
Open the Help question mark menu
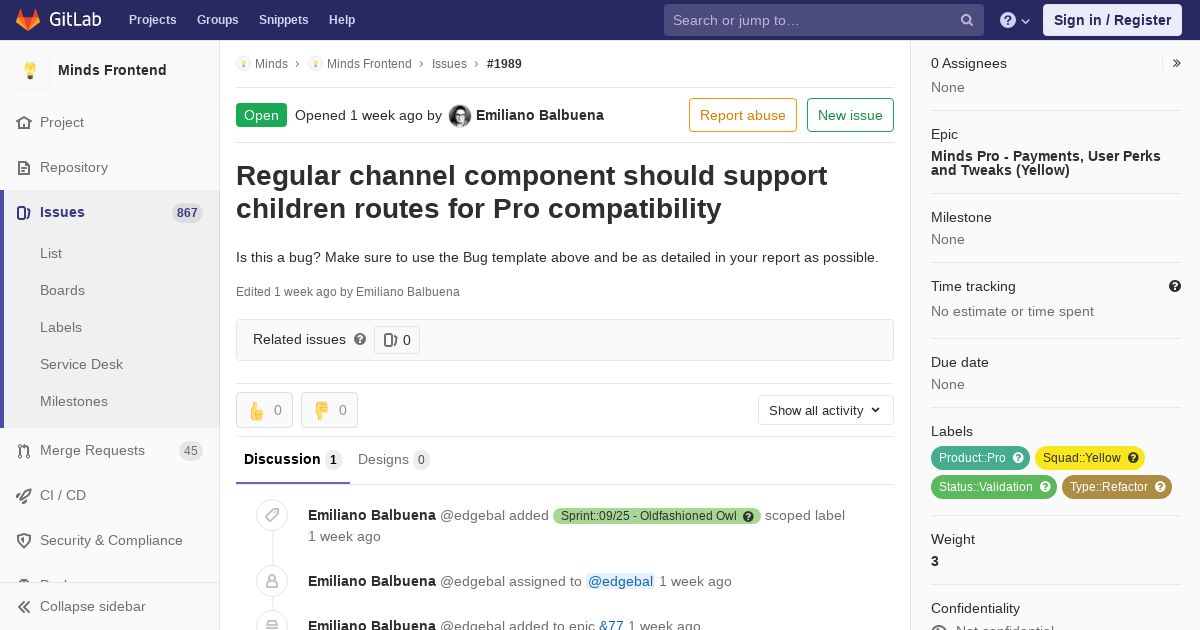[1015, 20]
